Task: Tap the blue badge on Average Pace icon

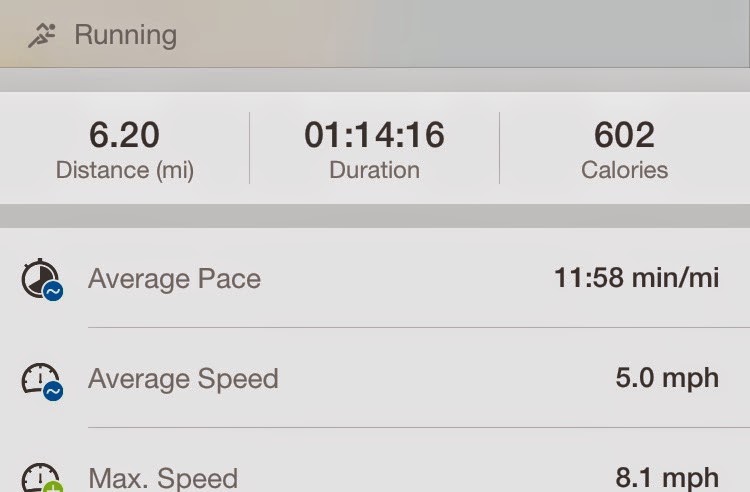Action: click(54, 291)
